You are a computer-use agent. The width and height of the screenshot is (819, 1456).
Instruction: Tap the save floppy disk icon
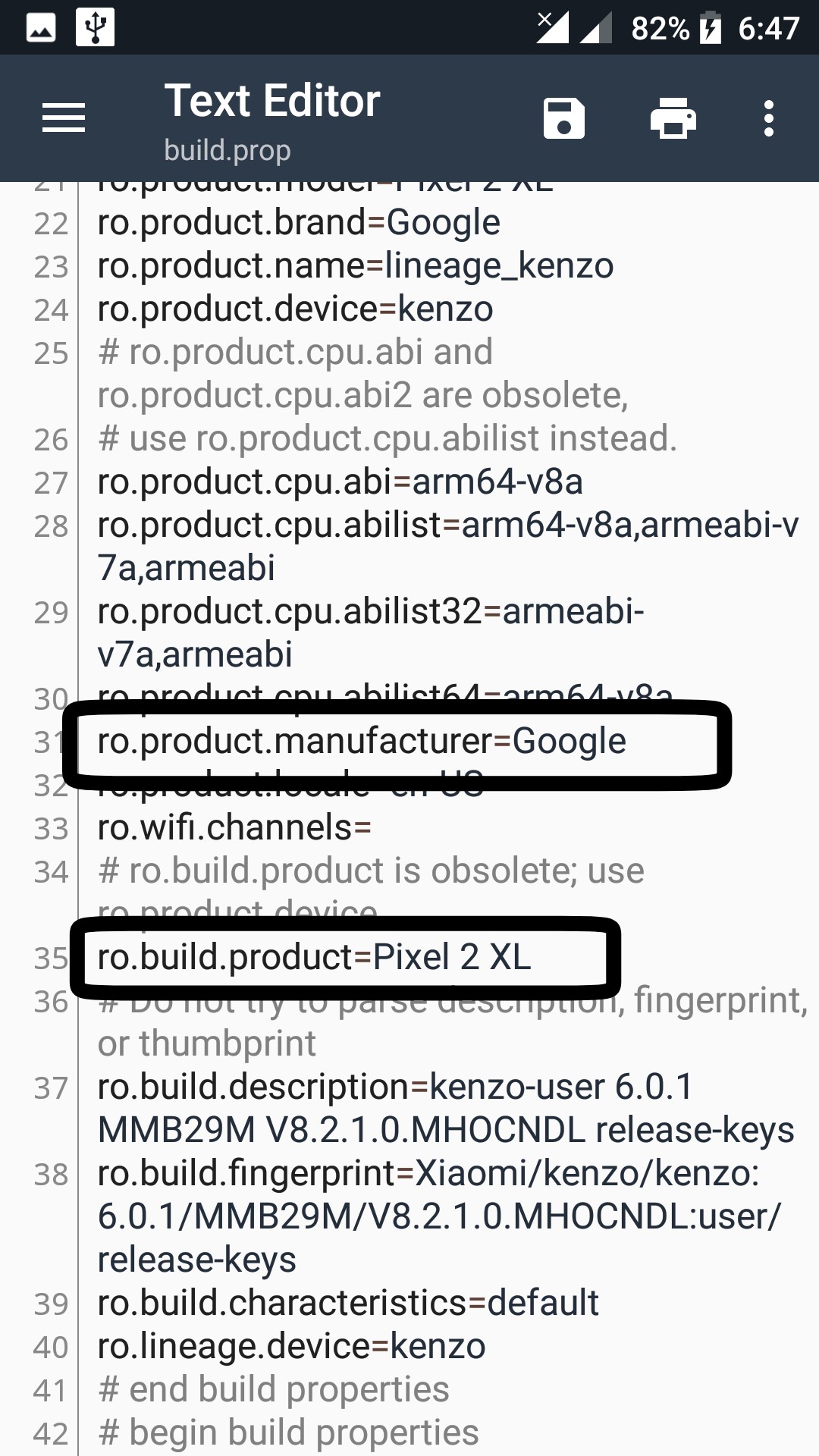pos(564,119)
